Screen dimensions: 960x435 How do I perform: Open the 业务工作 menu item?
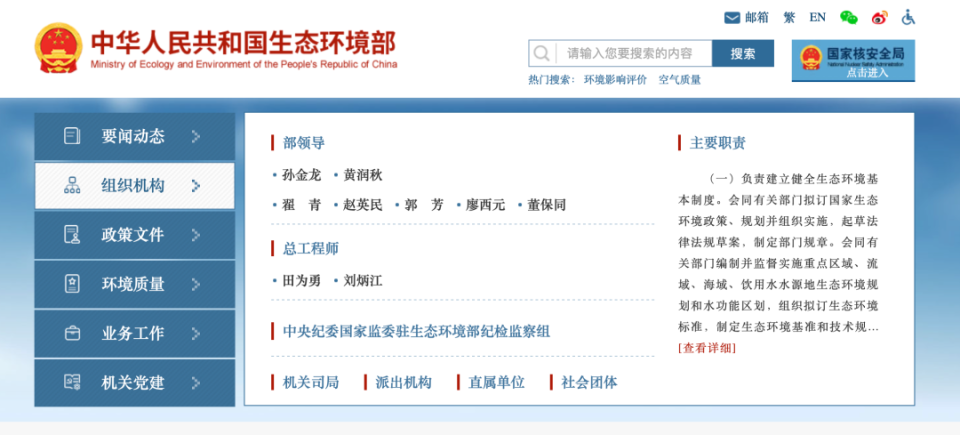coord(135,334)
